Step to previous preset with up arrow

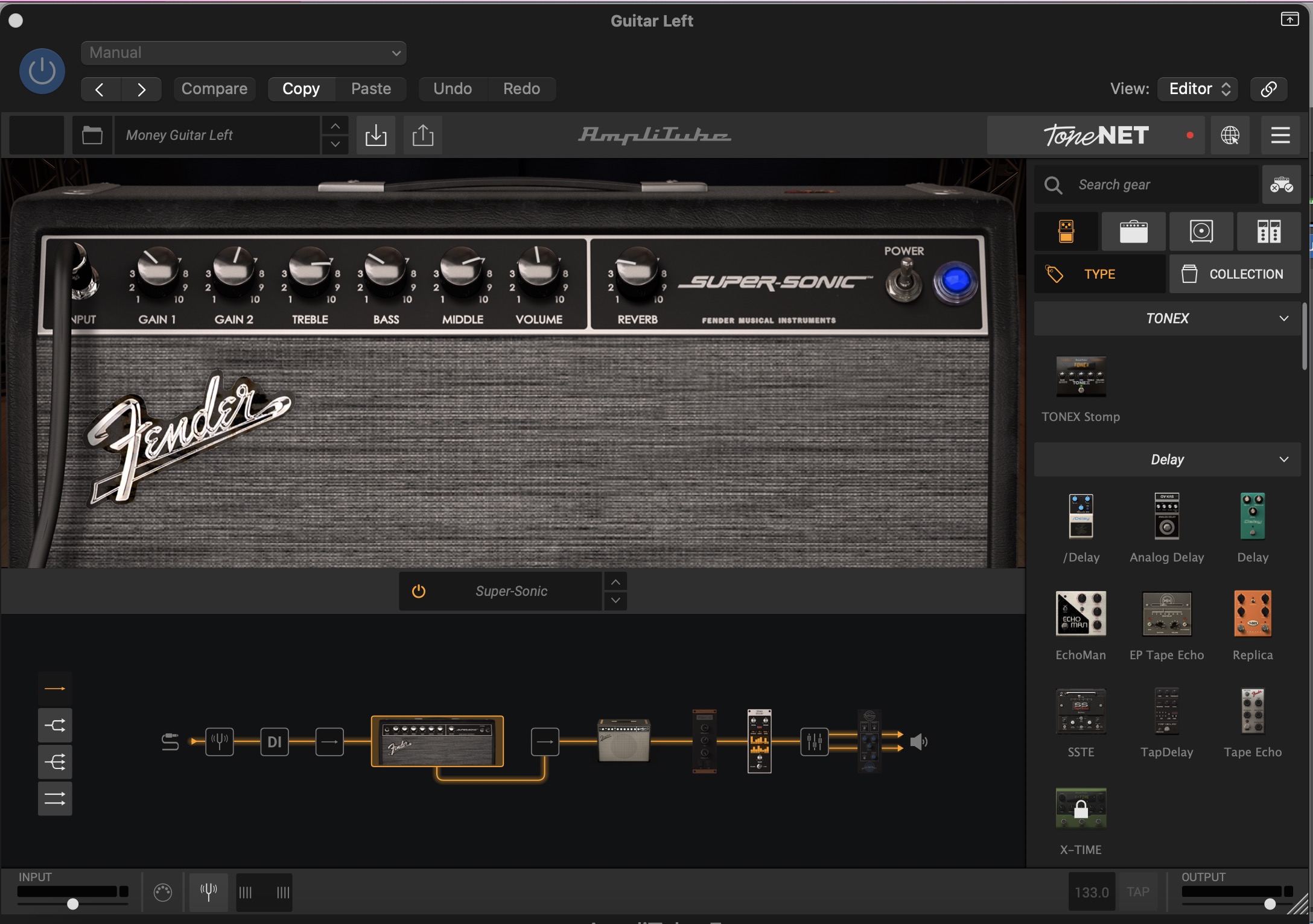tap(335, 126)
